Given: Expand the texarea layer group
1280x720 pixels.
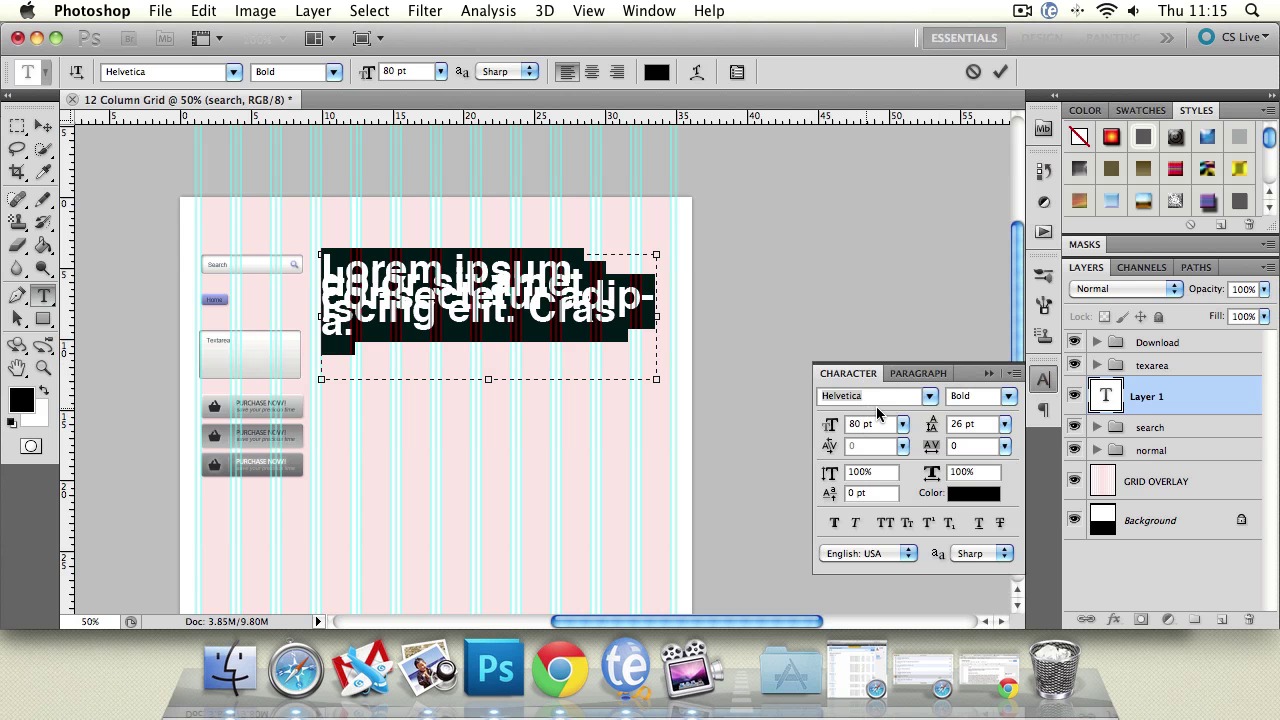Looking at the screenshot, I should click(1097, 365).
